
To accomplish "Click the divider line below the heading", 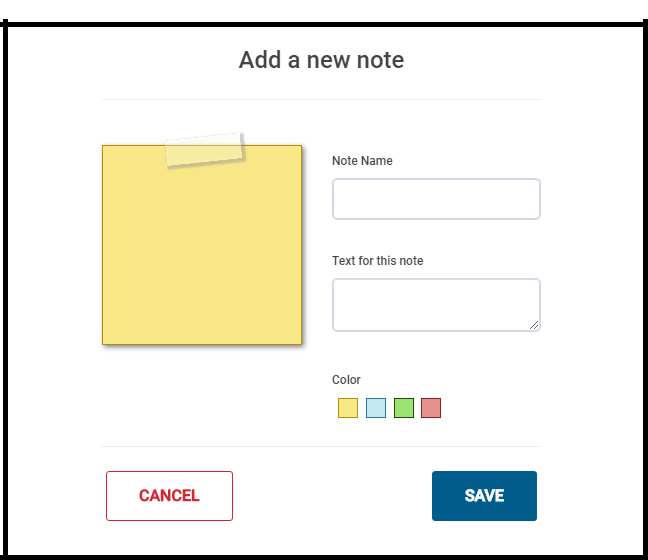I will (x=321, y=100).
